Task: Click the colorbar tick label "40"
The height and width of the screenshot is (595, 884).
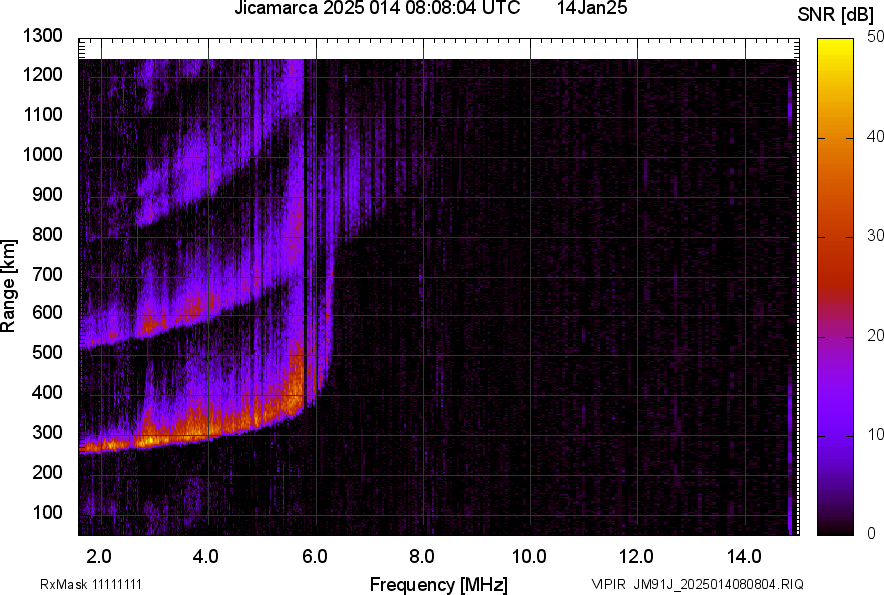Action: 876,136
